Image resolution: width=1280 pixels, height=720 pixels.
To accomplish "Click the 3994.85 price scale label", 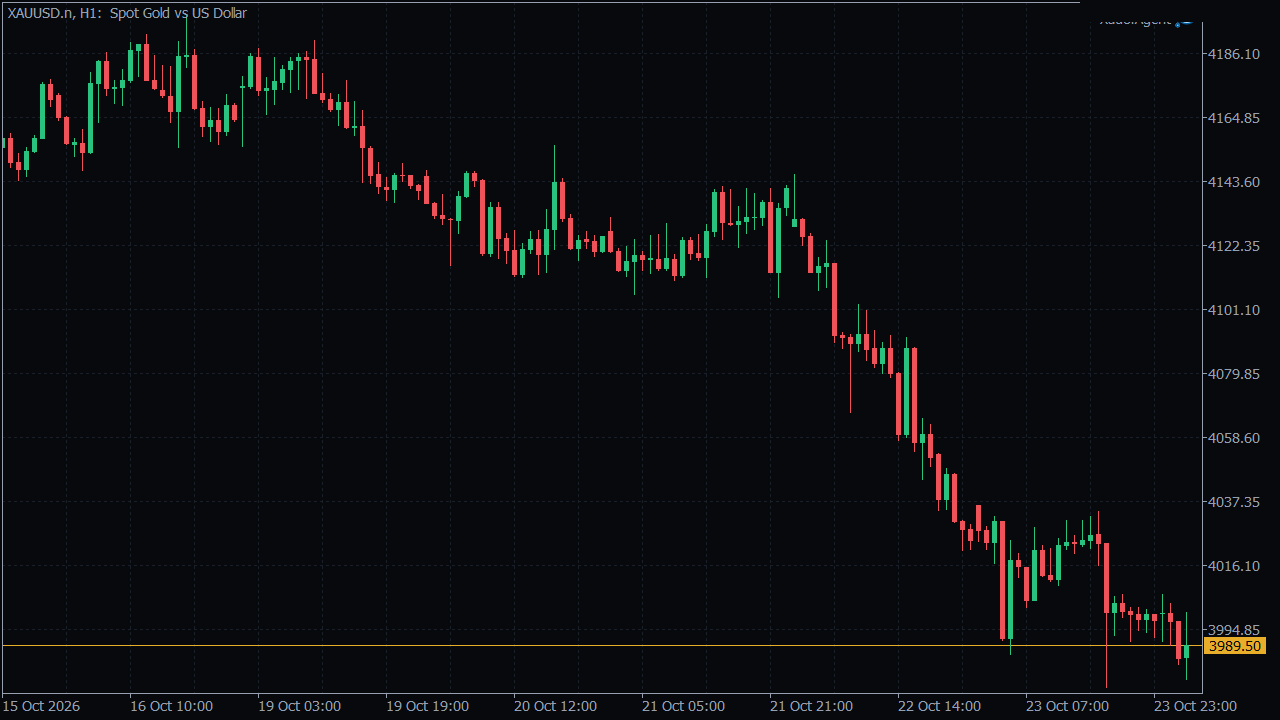I will click(x=1233, y=630).
